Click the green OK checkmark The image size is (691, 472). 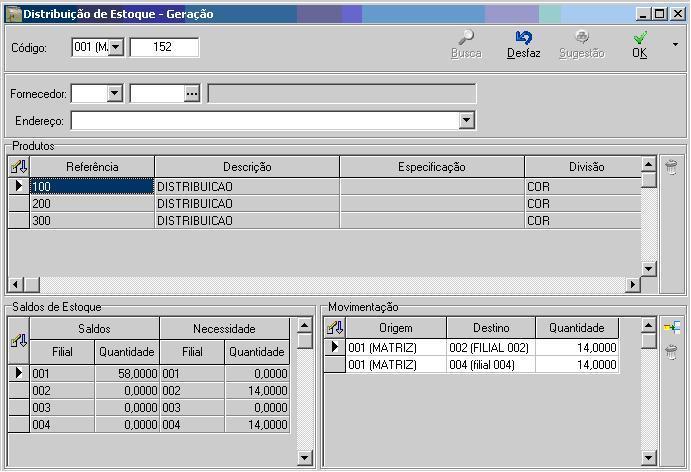640,38
